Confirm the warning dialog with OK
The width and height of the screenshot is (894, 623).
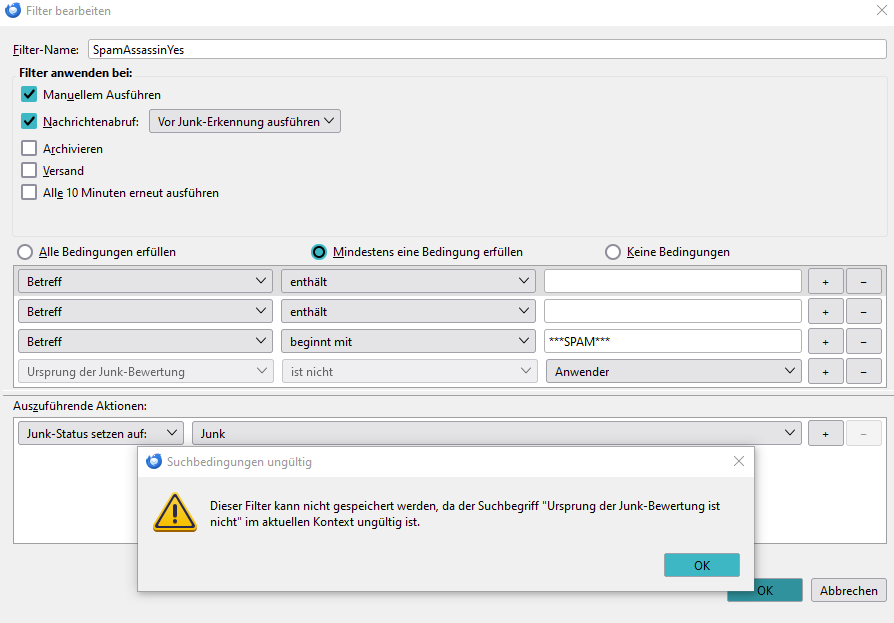(x=701, y=565)
